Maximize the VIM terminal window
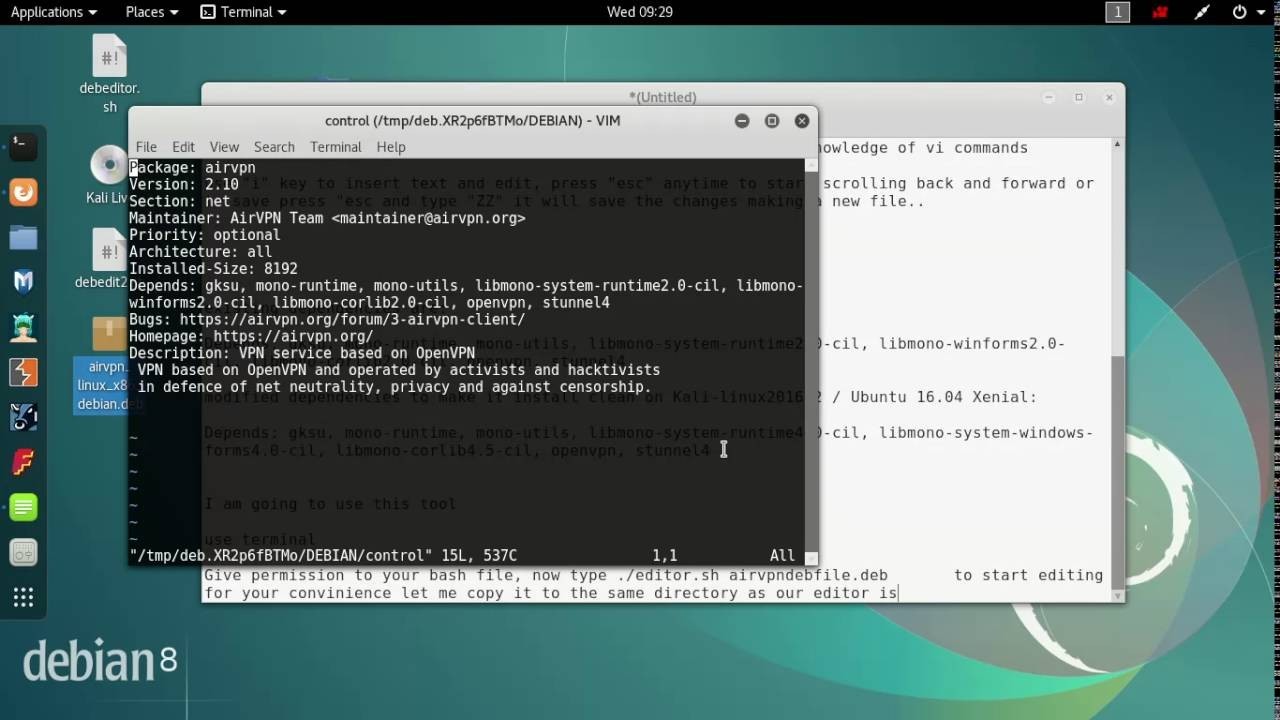Screen dimensions: 1280x720 pos(772,121)
